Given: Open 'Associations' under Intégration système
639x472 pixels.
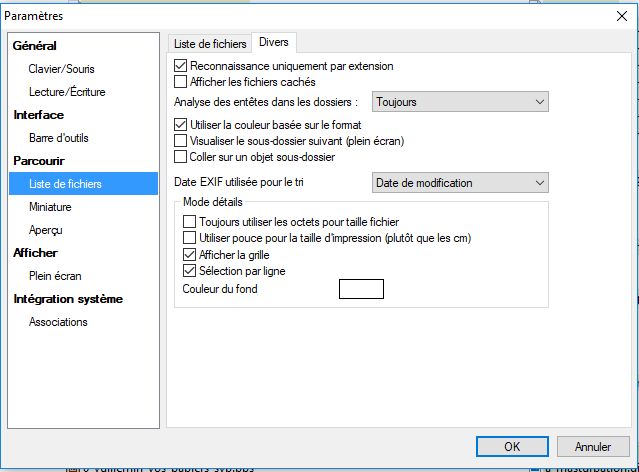Looking at the screenshot, I should [58, 322].
